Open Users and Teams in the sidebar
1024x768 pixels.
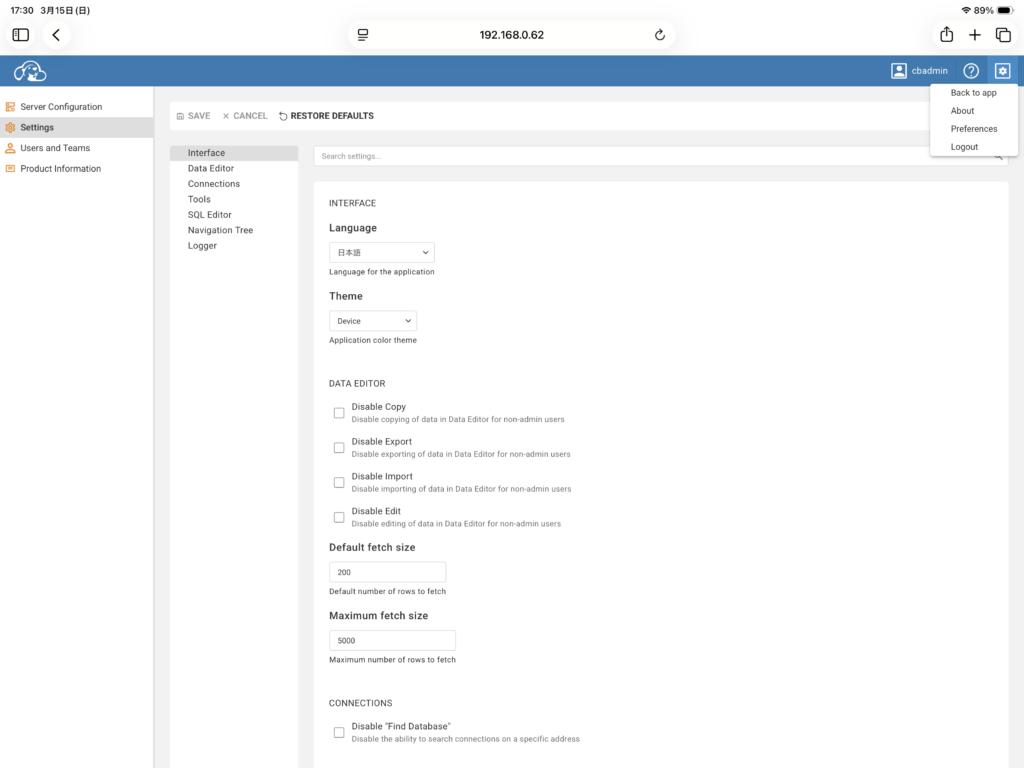tap(55, 148)
